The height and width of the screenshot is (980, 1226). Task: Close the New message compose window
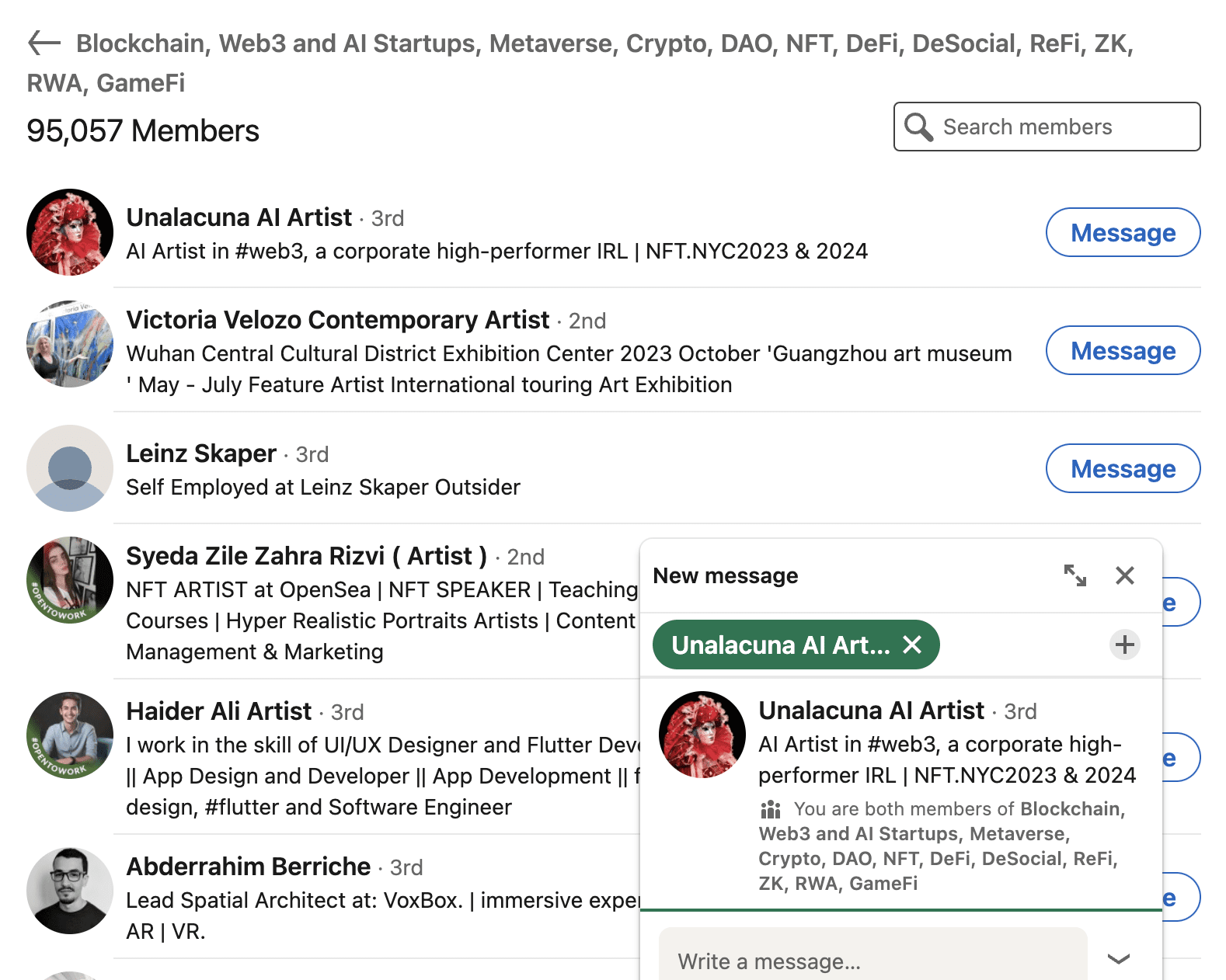tap(1124, 575)
